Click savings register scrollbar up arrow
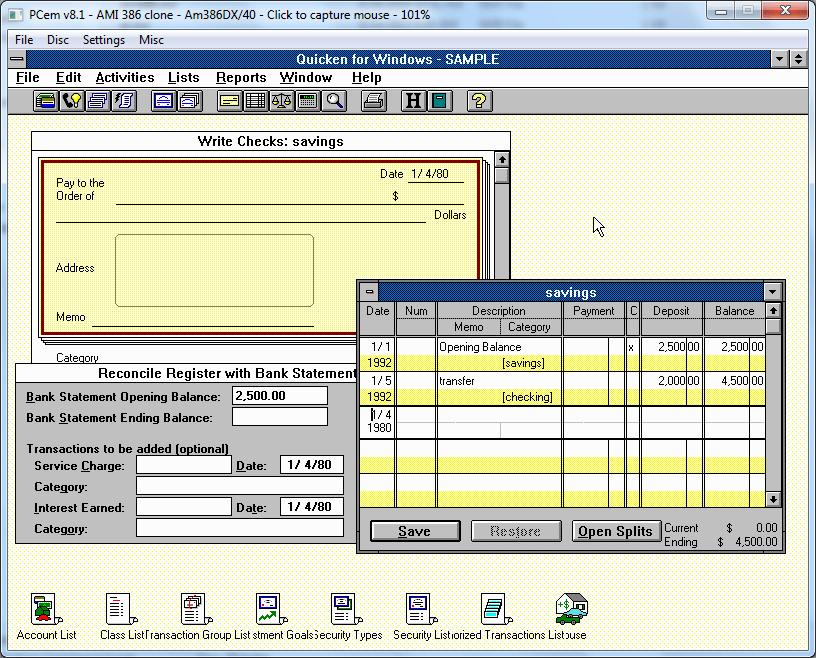Screen dimensions: 816x658 click(x=773, y=311)
